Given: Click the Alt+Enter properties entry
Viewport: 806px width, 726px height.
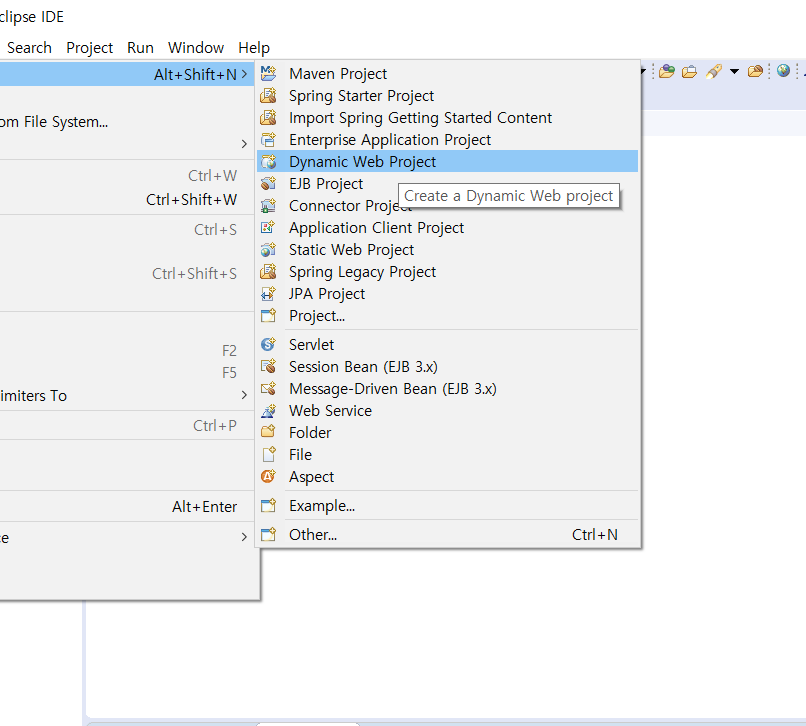Looking at the screenshot, I should pyautogui.click(x=126, y=507).
